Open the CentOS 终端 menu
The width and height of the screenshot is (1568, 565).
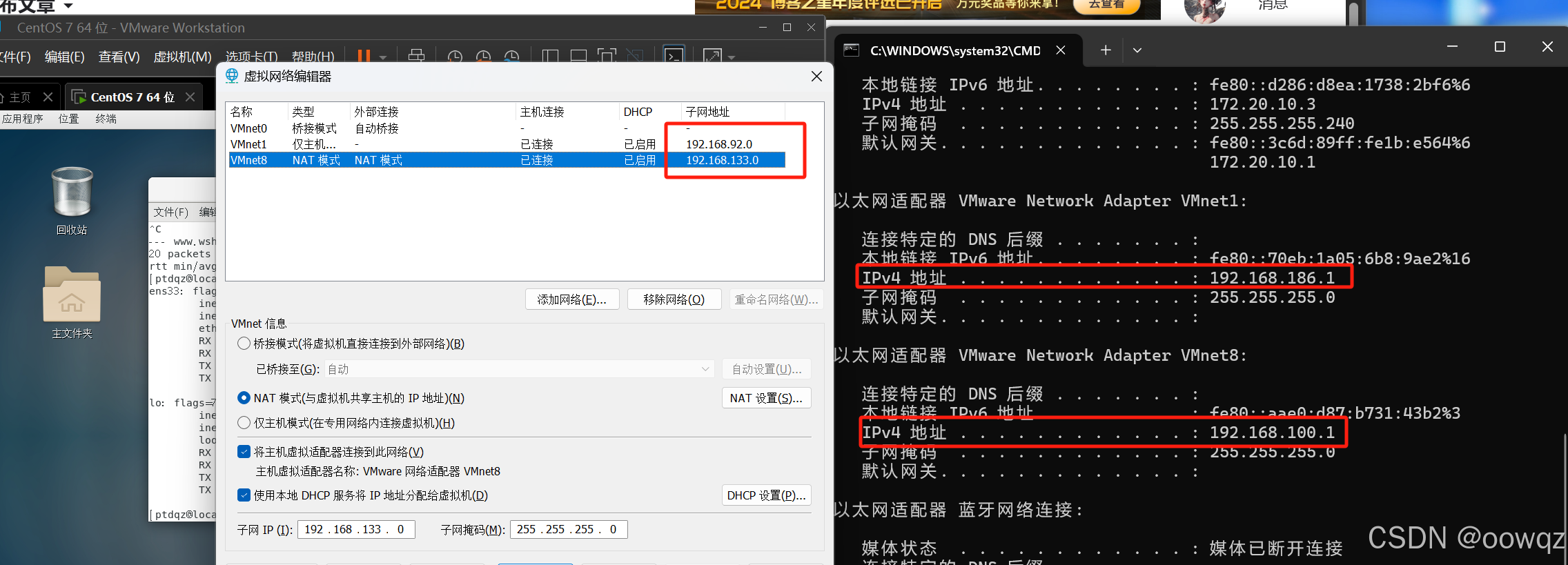106,119
